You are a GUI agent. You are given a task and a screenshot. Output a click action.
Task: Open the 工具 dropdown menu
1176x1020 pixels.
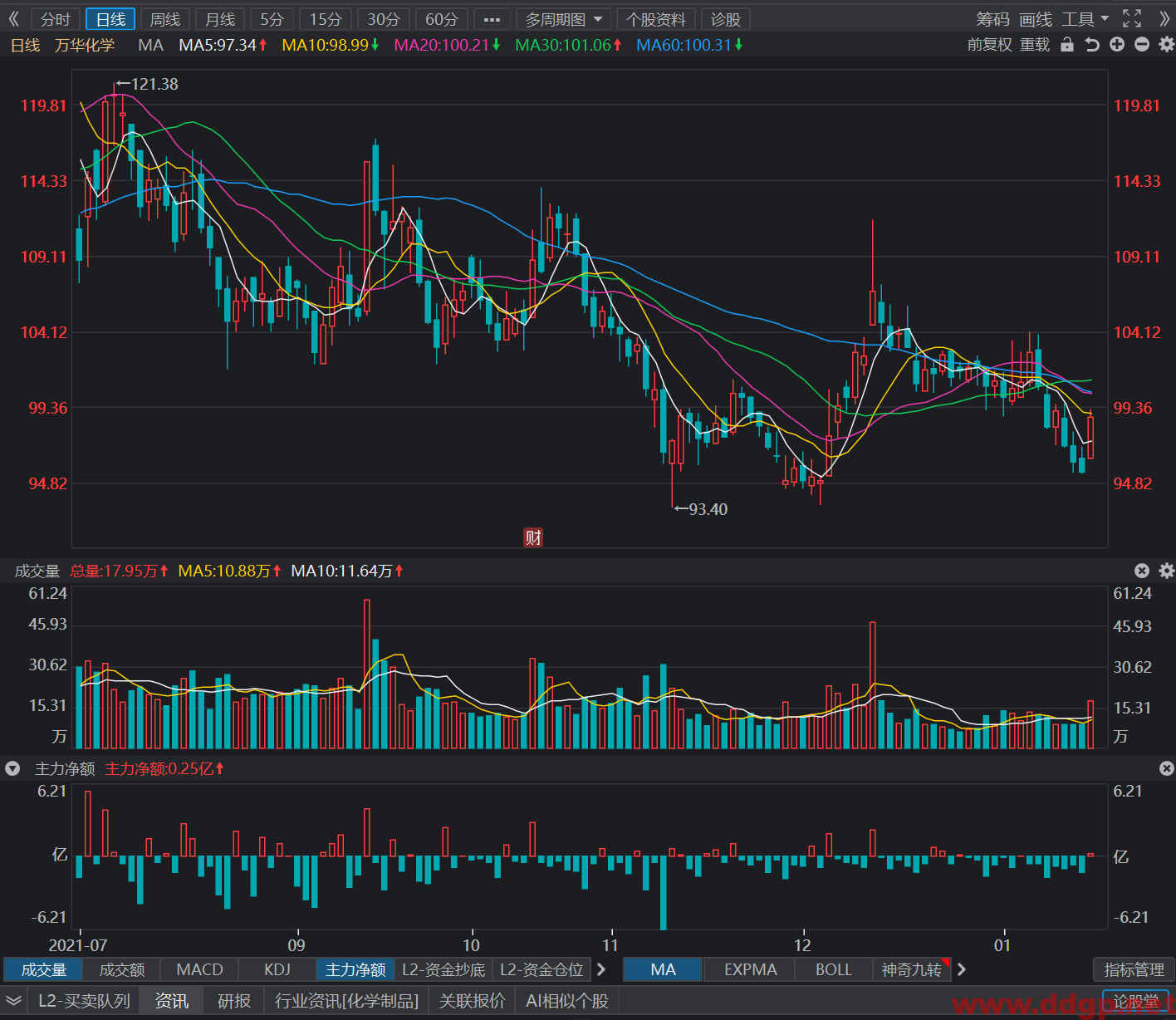(x=1085, y=19)
